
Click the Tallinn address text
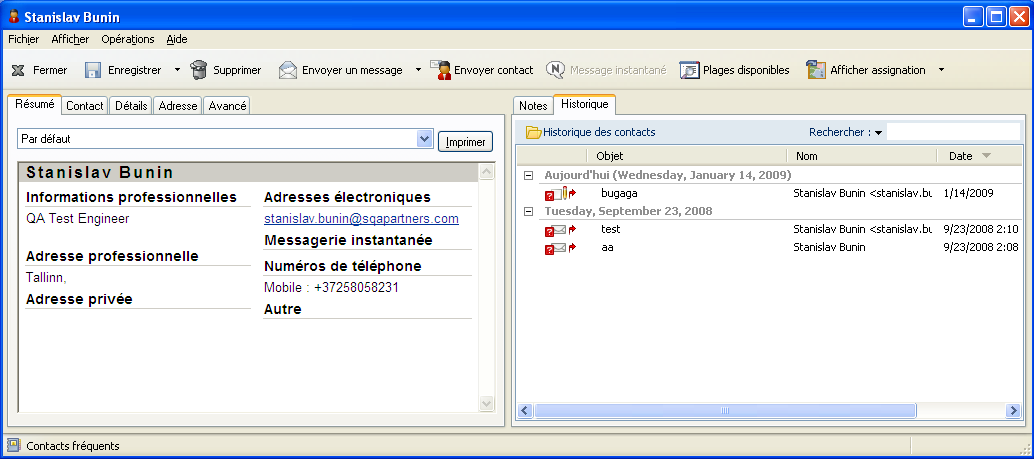[x=46, y=278]
